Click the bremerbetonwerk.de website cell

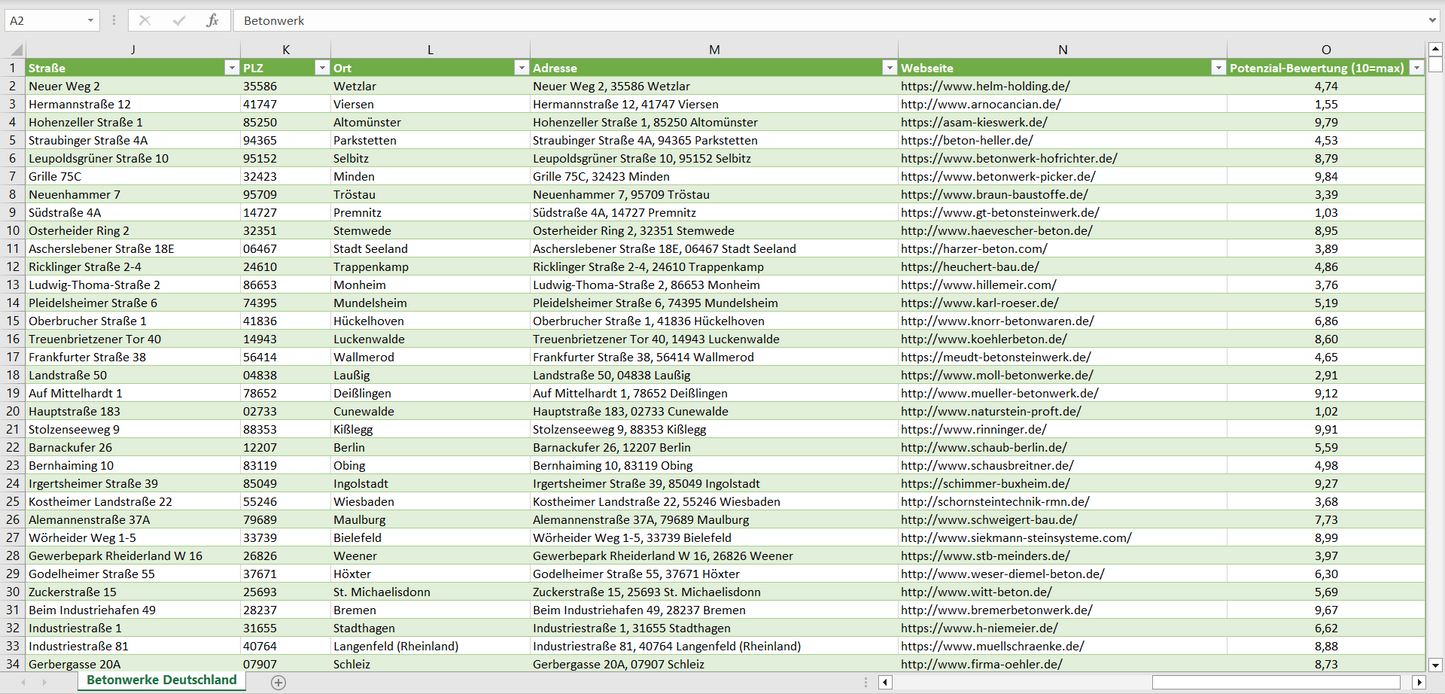[996, 610]
